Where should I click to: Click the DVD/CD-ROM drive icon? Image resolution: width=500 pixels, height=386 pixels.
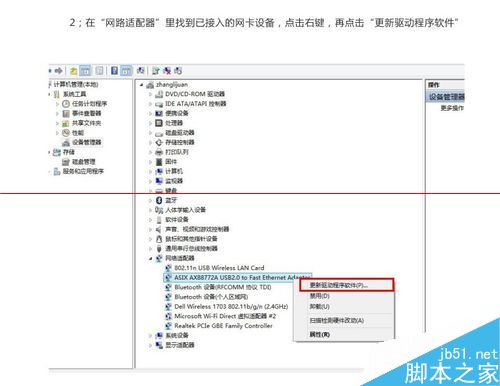click(159, 94)
